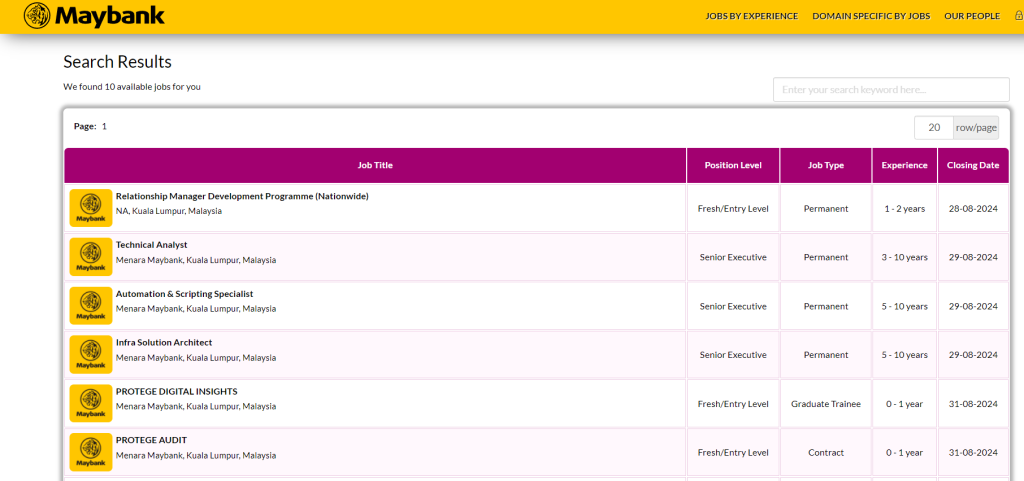Click the Maybank logo in the header
The width and height of the screenshot is (1024, 481).
(x=94, y=16)
